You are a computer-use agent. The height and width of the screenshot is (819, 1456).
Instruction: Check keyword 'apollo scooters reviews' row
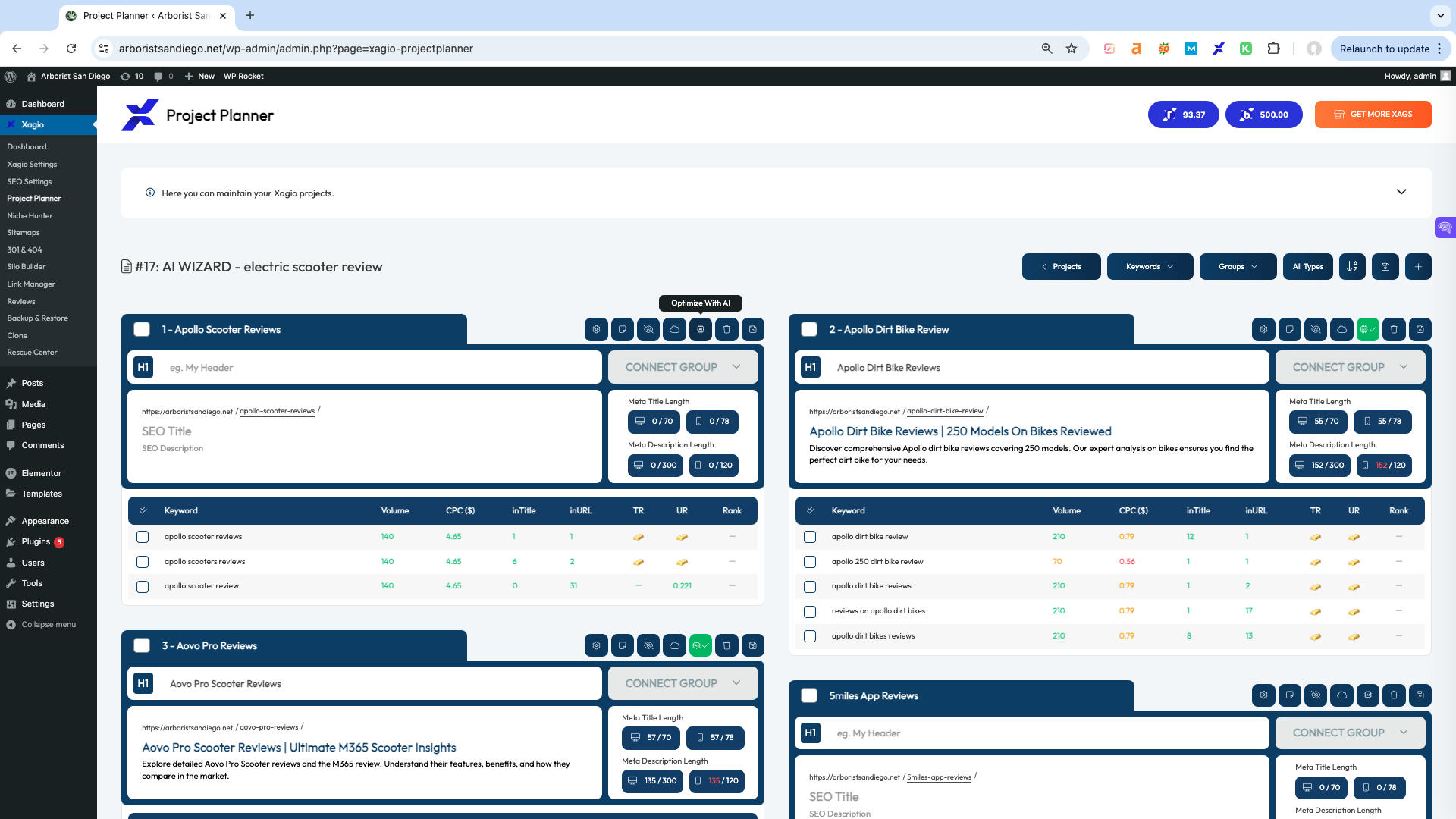143,562
